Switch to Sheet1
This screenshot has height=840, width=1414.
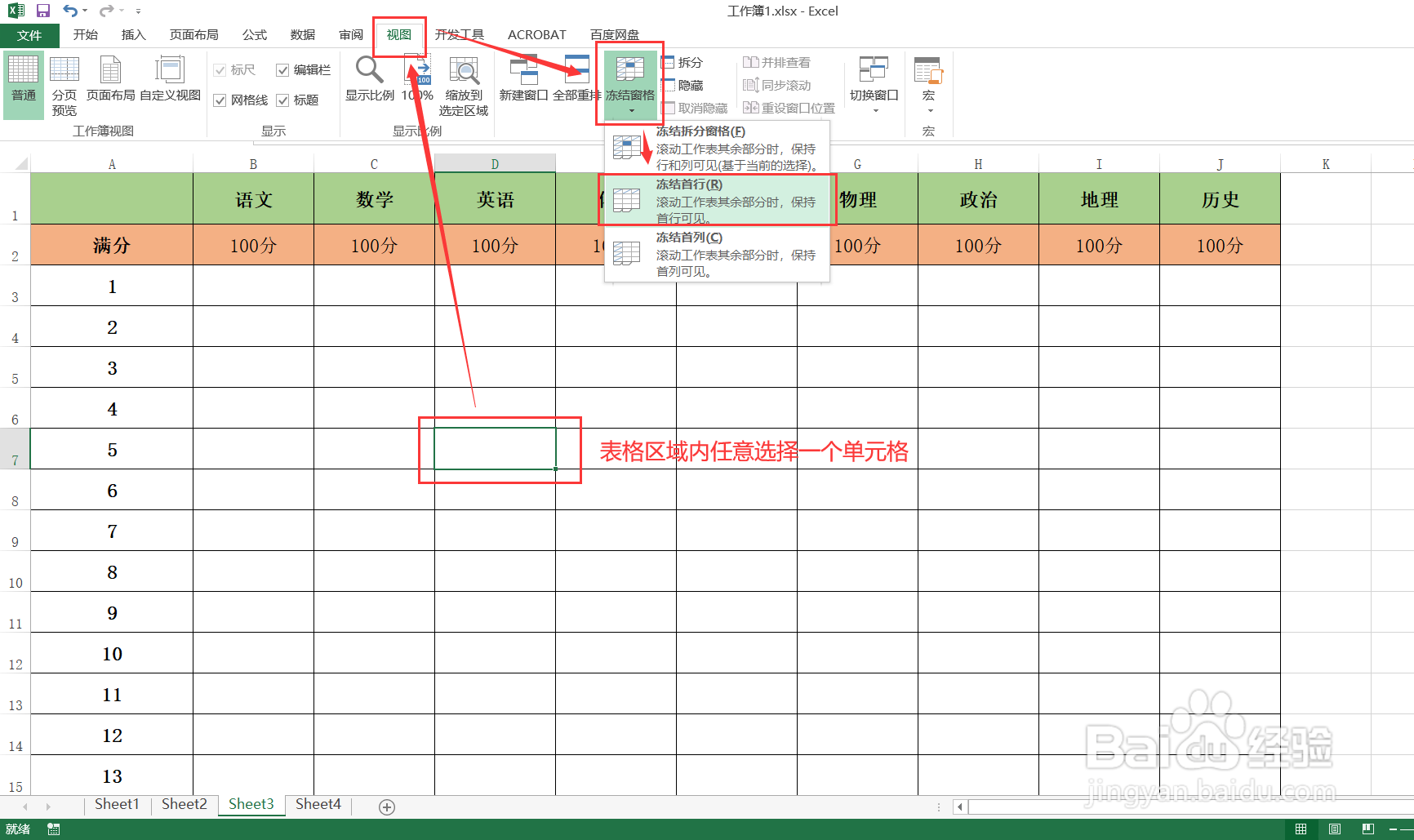click(117, 804)
